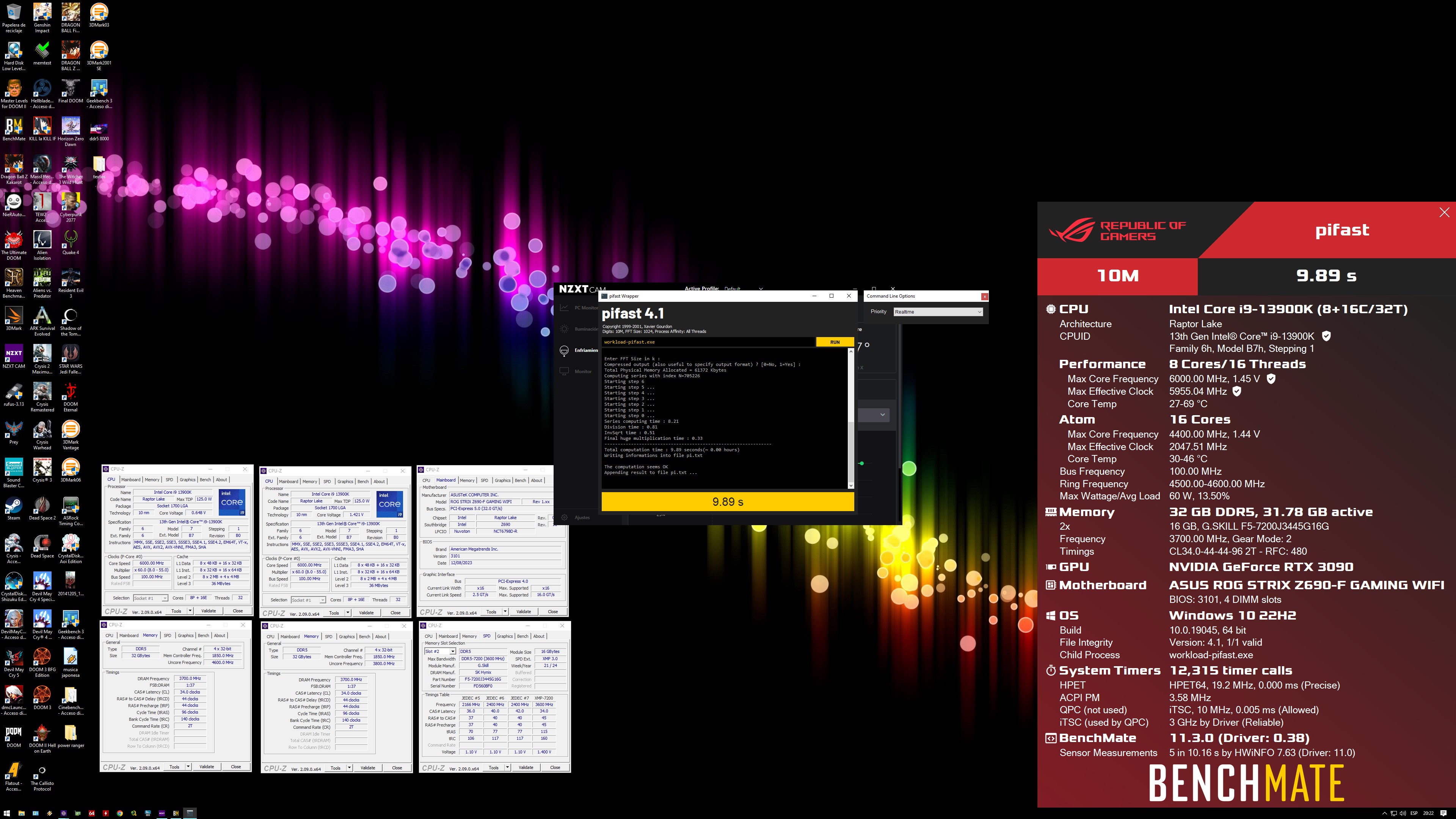Click Validate in the CPU-Z SPD window

coord(526,767)
